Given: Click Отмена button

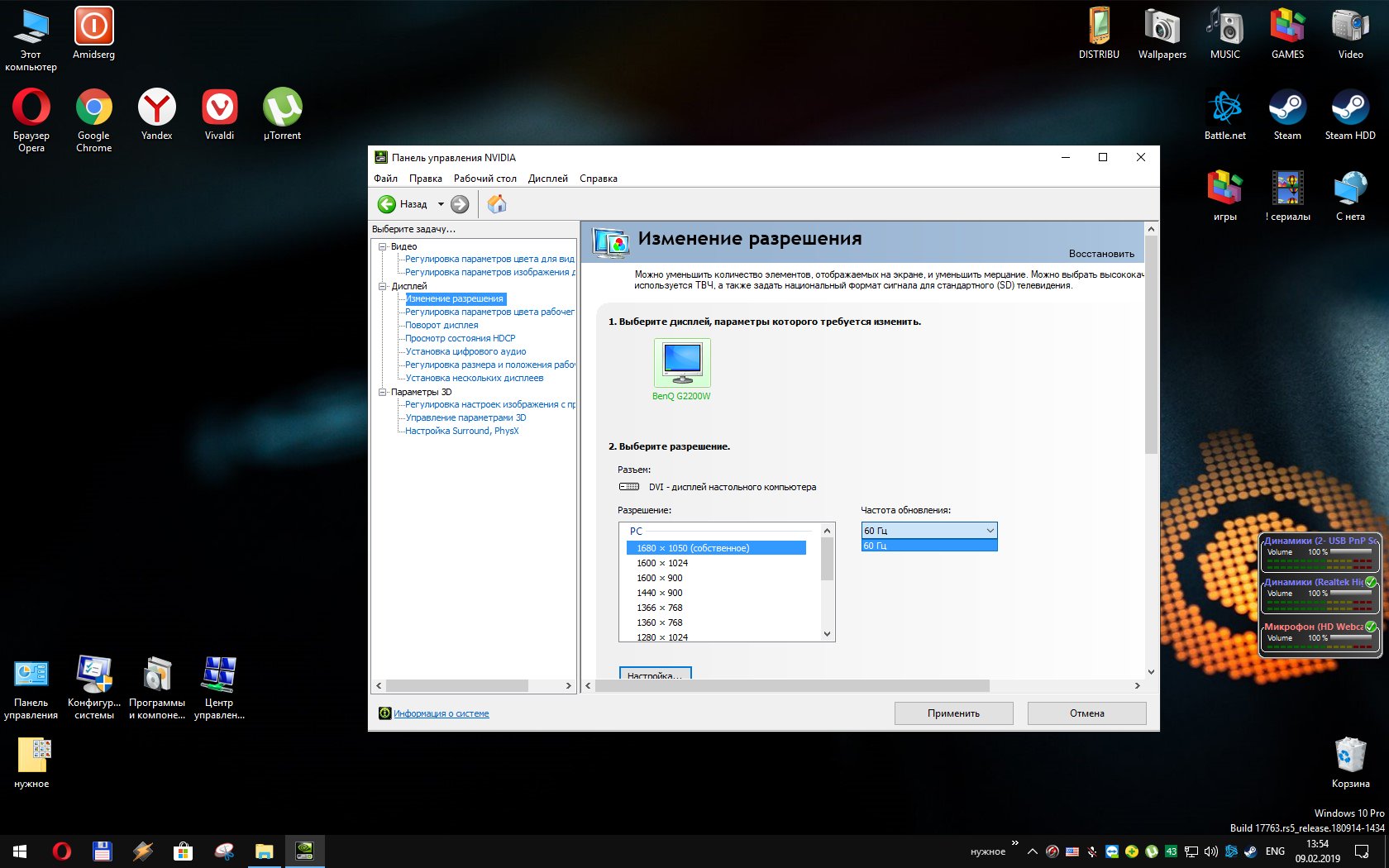Looking at the screenshot, I should click(x=1087, y=713).
